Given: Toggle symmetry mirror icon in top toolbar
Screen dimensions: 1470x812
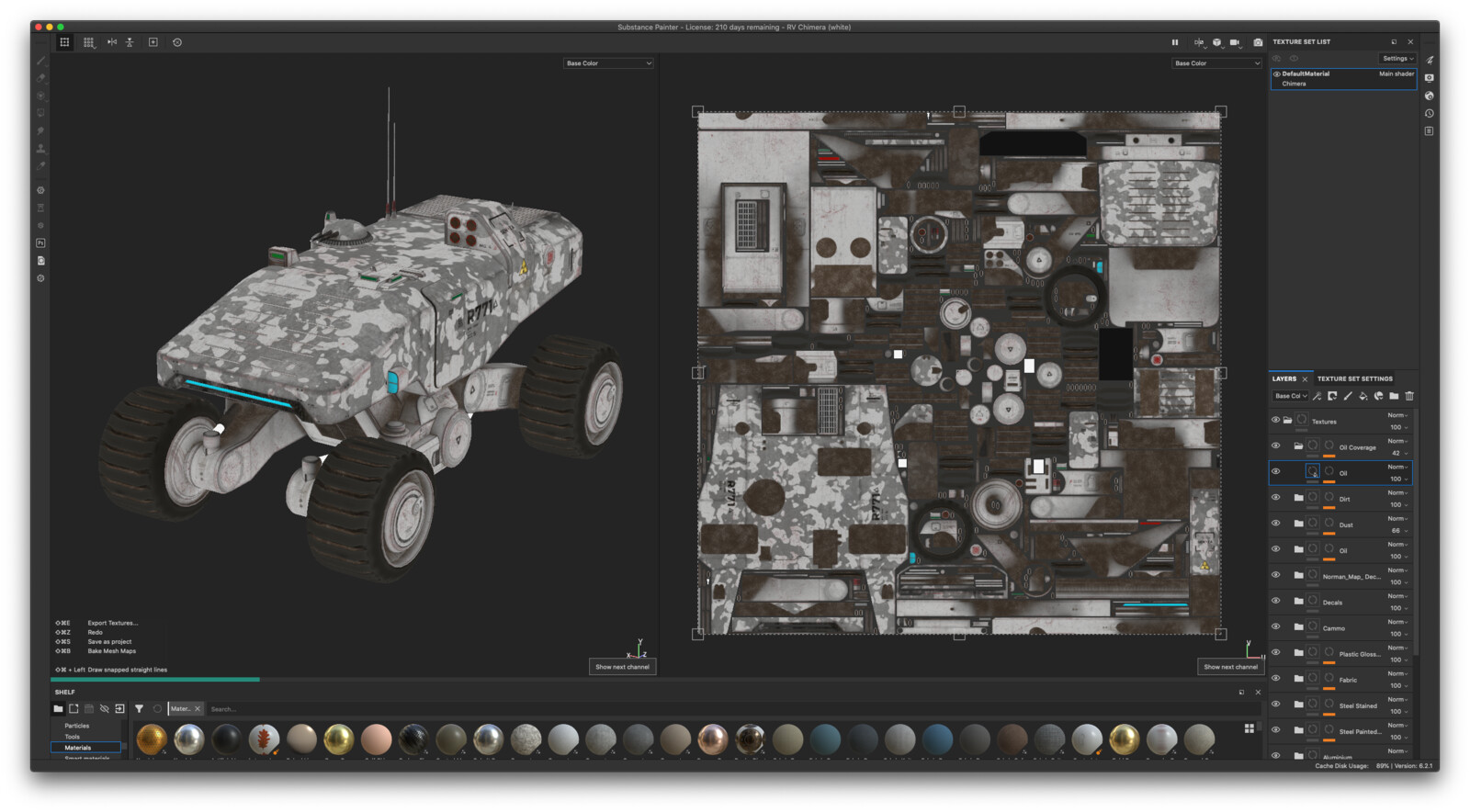Looking at the screenshot, I should click(112, 42).
